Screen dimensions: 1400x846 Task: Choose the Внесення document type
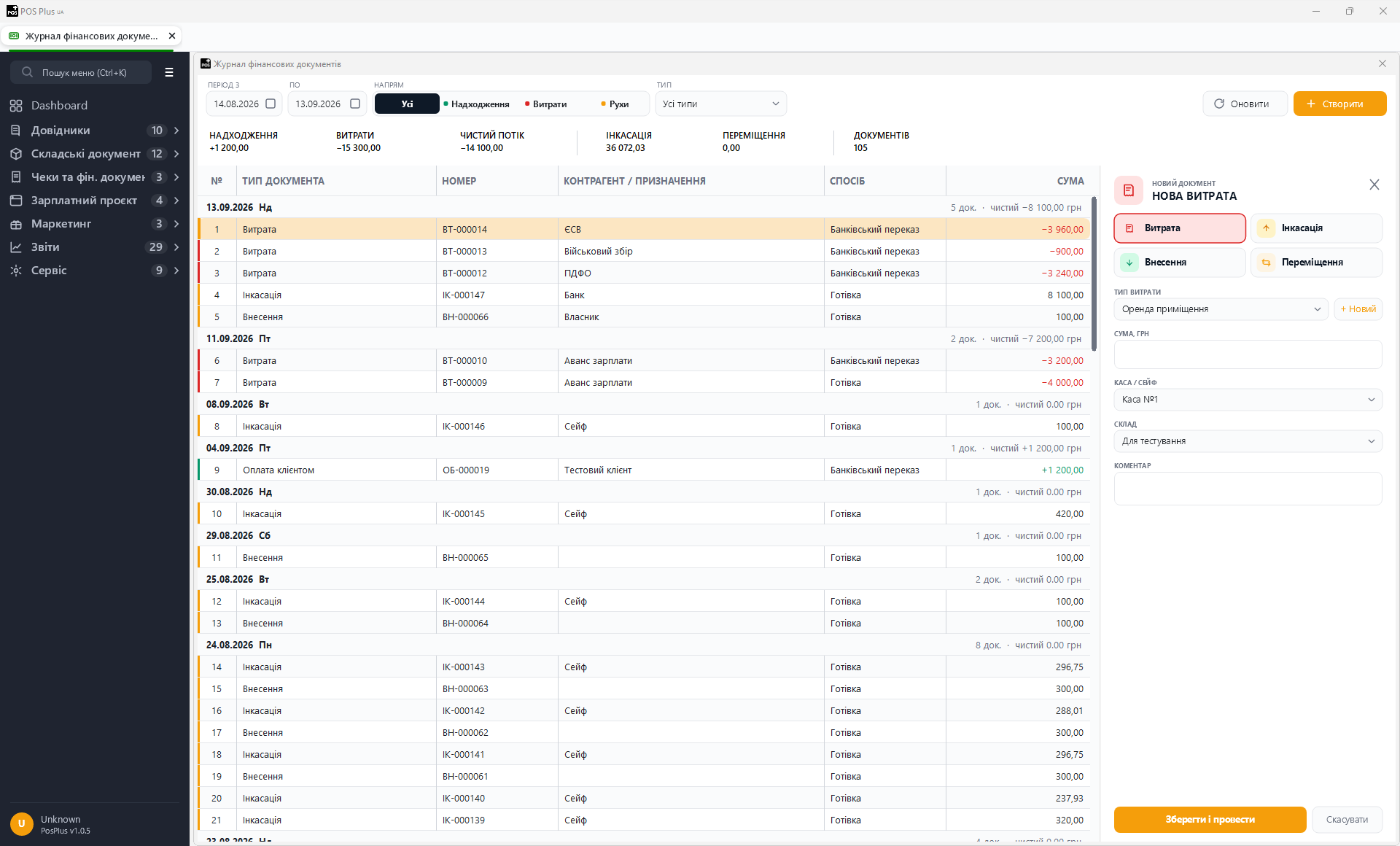1180,263
